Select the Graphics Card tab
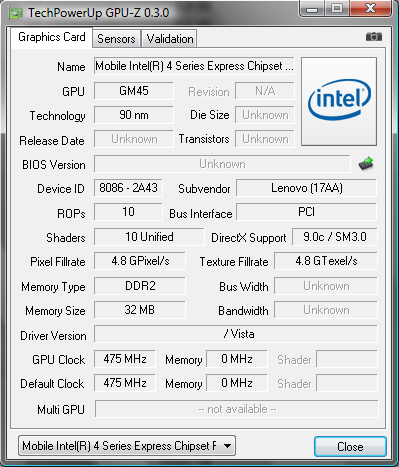Image resolution: width=399 pixels, height=467 pixels. click(52, 37)
